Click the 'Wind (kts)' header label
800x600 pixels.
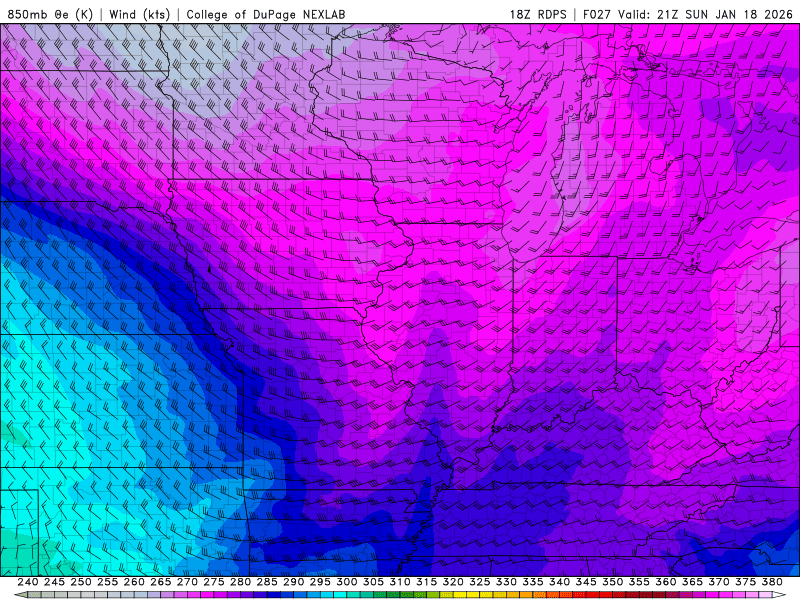pos(139,14)
